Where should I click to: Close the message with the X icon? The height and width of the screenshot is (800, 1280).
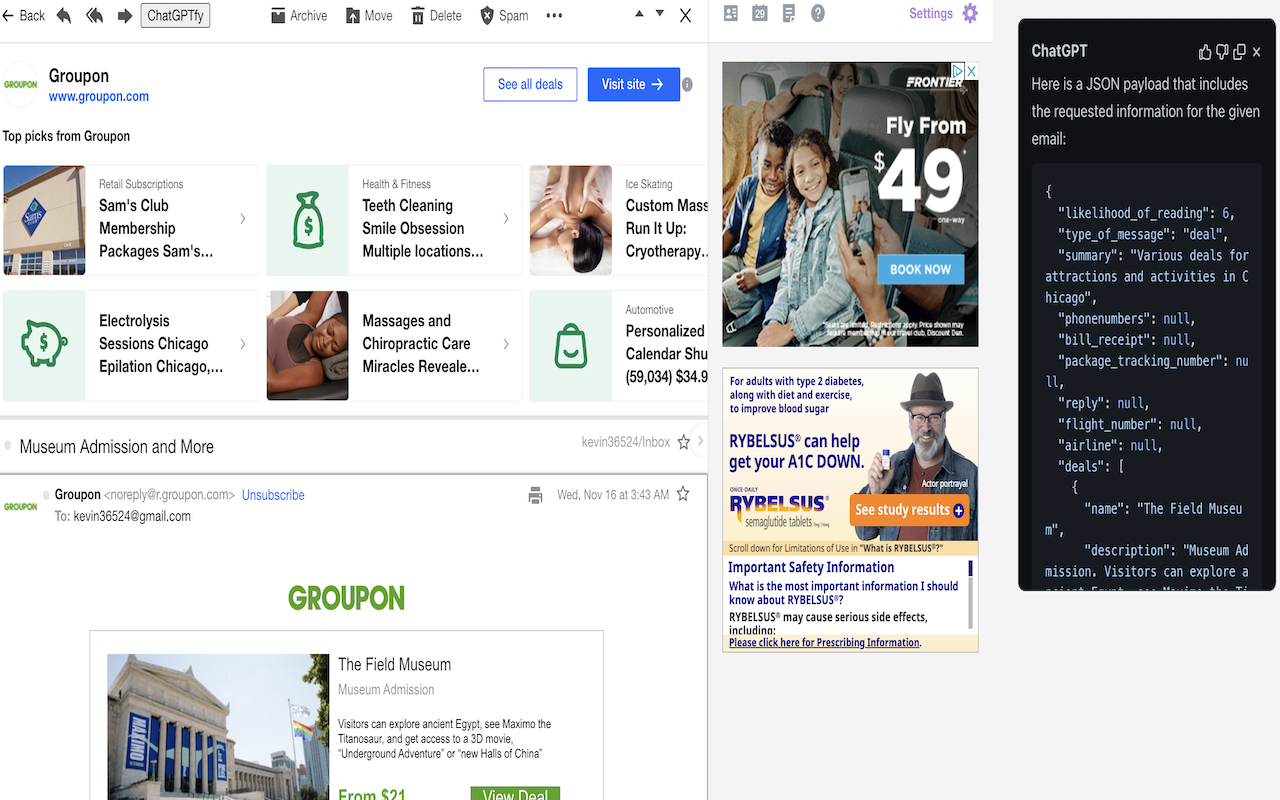coord(685,16)
